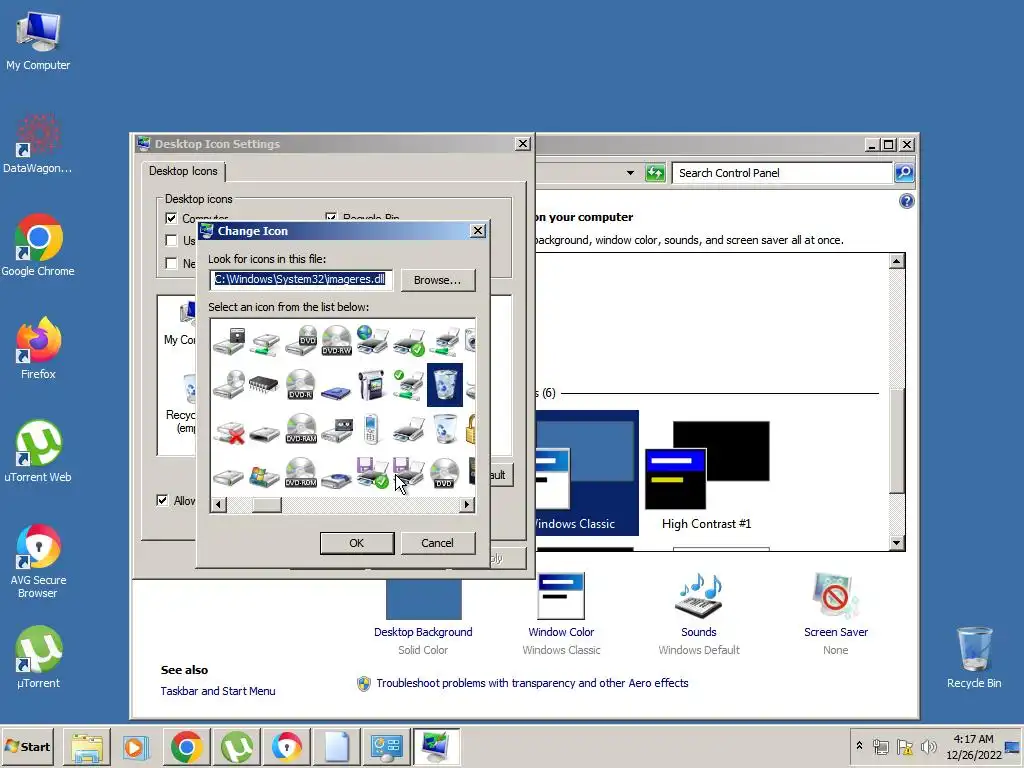Click the icon list right scroll arrow
The image size is (1024, 768).
466,504
